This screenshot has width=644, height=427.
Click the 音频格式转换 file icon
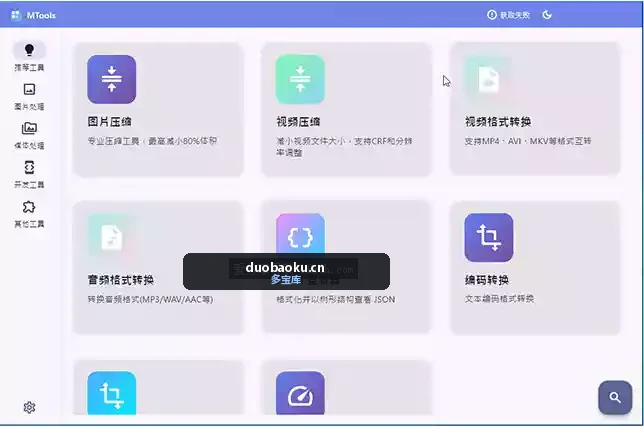[x=112, y=237]
